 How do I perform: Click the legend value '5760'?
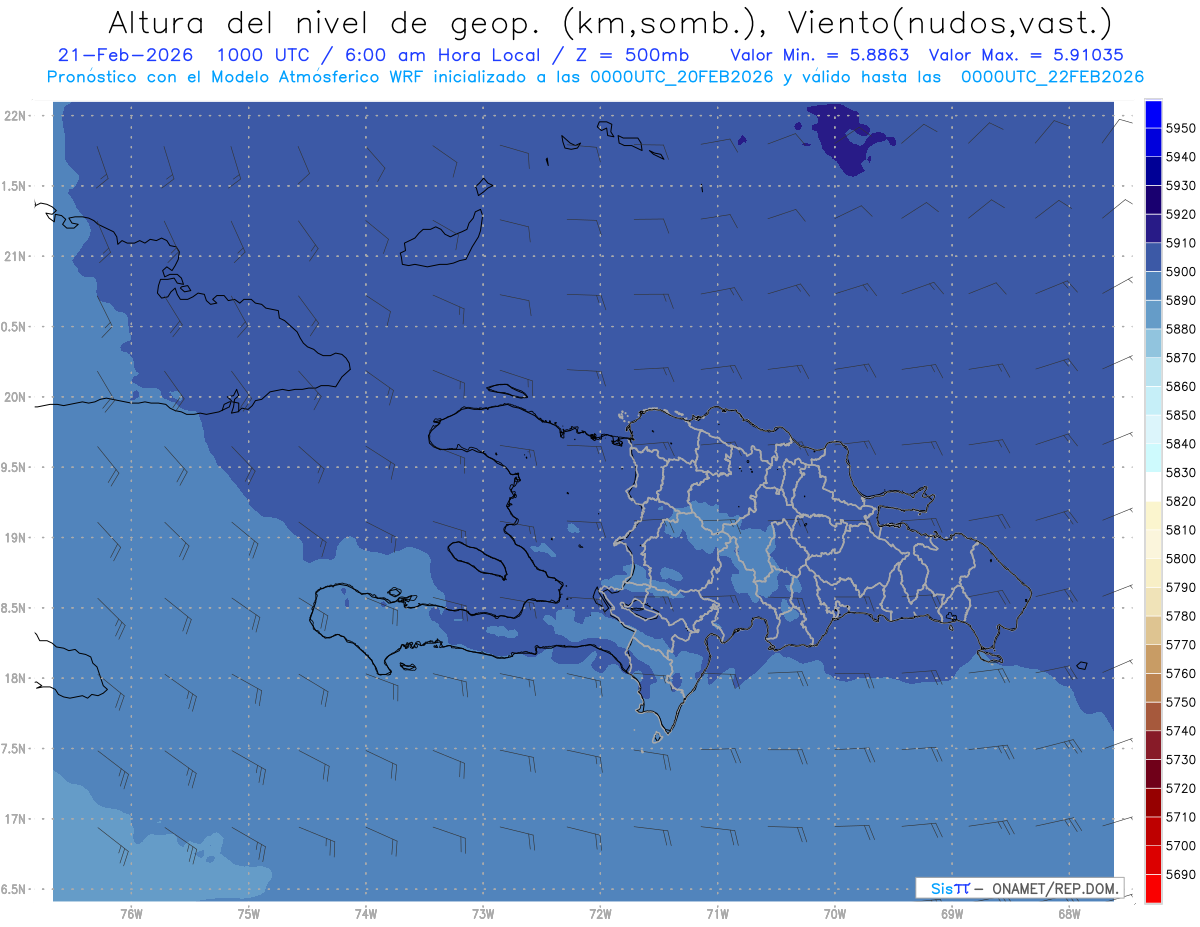click(1181, 674)
